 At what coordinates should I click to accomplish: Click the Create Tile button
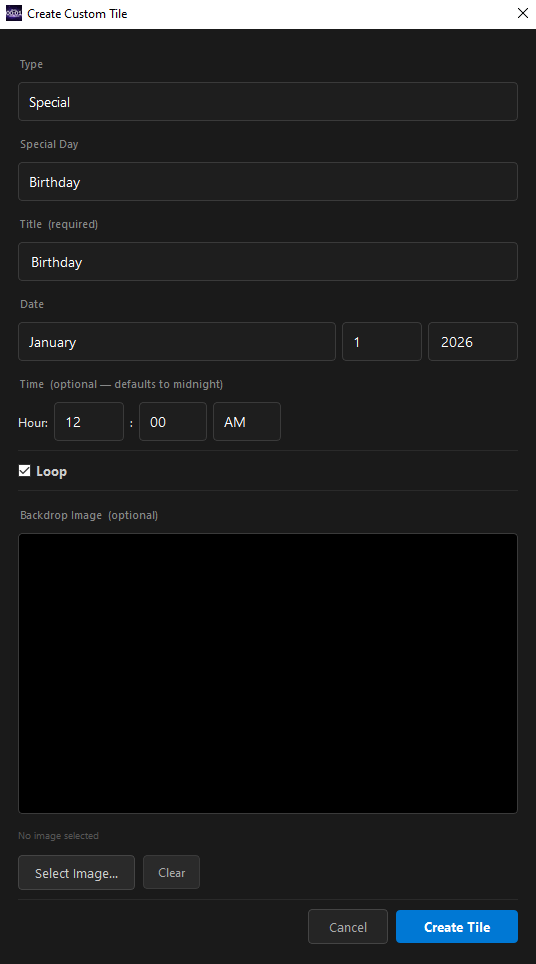(457, 926)
